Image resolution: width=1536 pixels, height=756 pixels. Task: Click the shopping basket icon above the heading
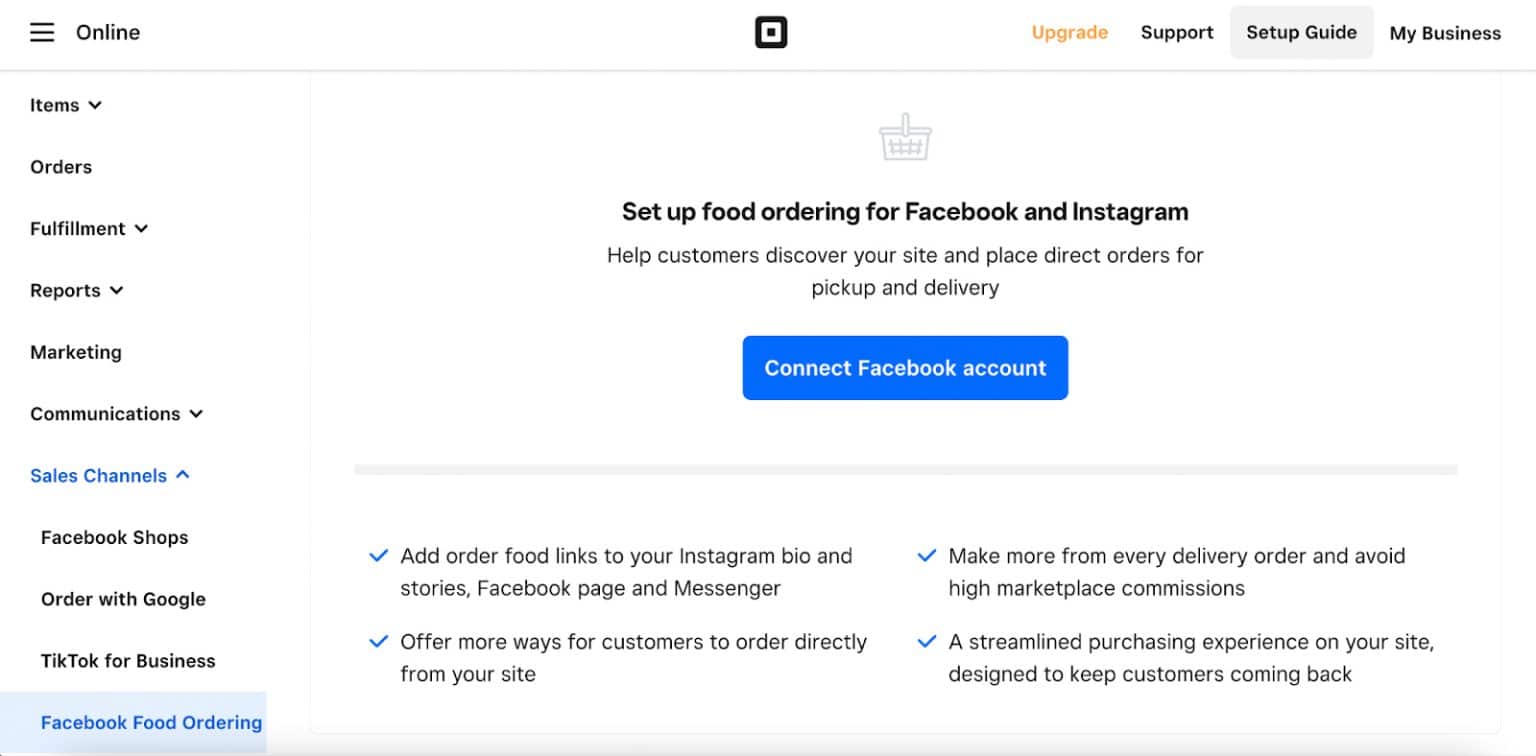(x=904, y=138)
